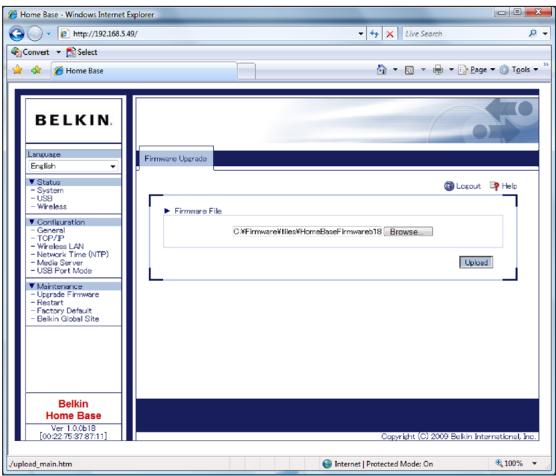Select the Firmware Upgrade tab
This screenshot has width=556, height=476.
coord(176,159)
